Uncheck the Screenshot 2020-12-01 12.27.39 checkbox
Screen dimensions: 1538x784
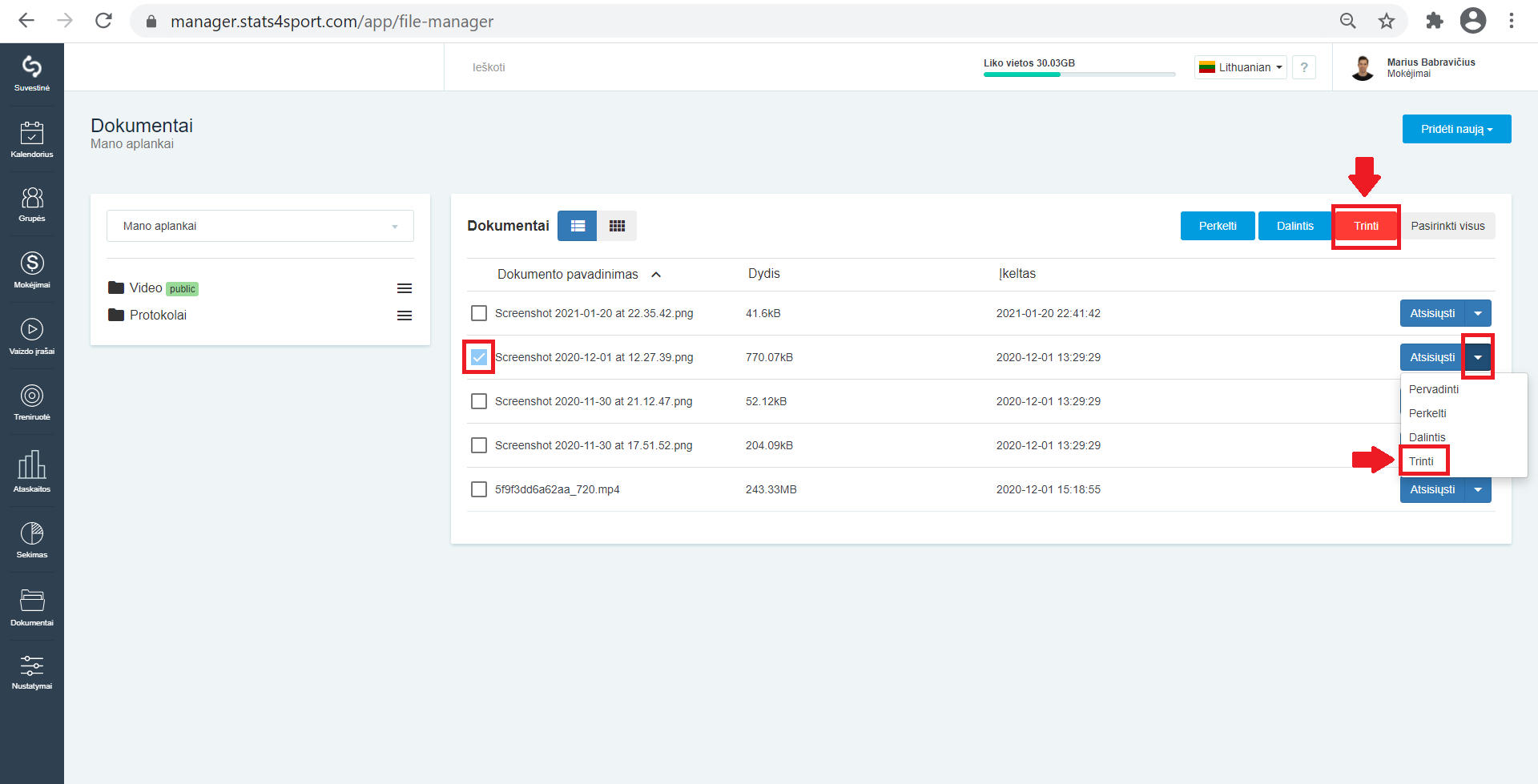(479, 357)
